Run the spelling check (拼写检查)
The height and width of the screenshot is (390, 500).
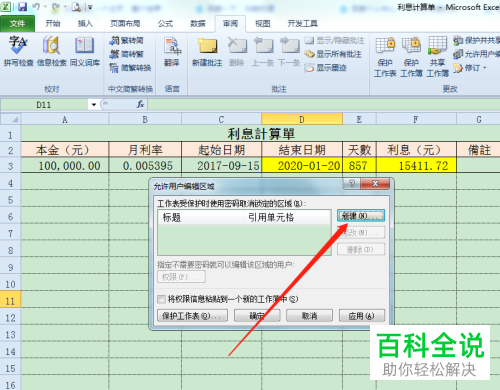click(x=18, y=51)
